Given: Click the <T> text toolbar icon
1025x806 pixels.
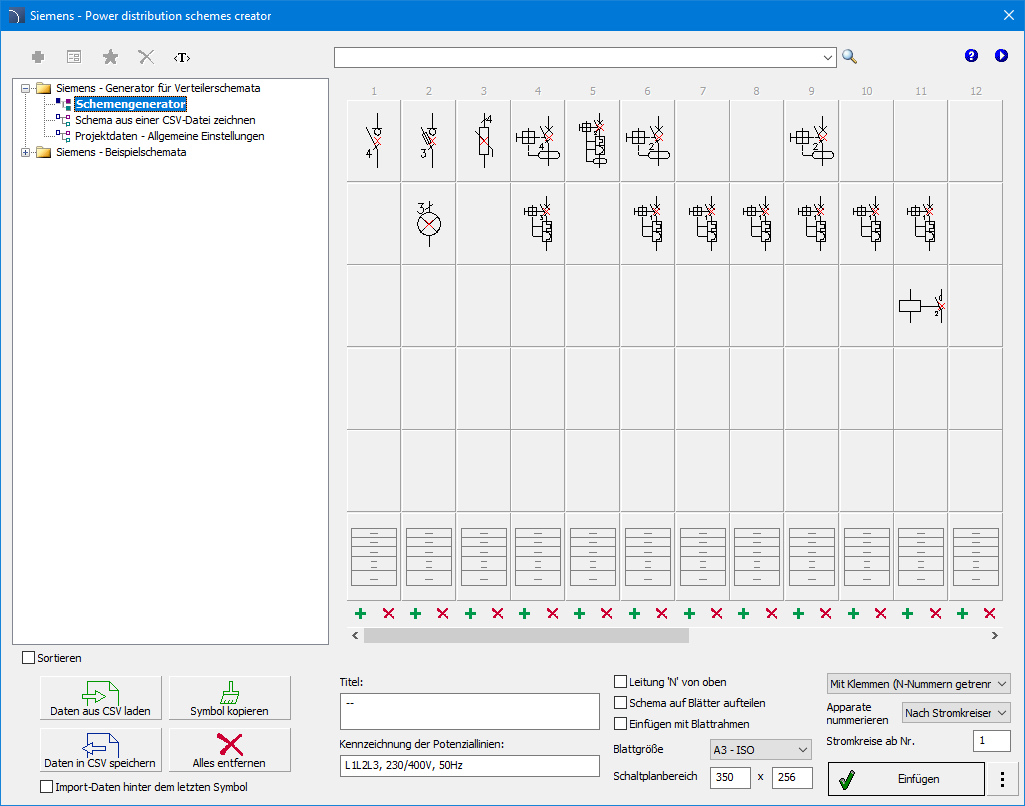Looking at the screenshot, I should pos(182,58).
